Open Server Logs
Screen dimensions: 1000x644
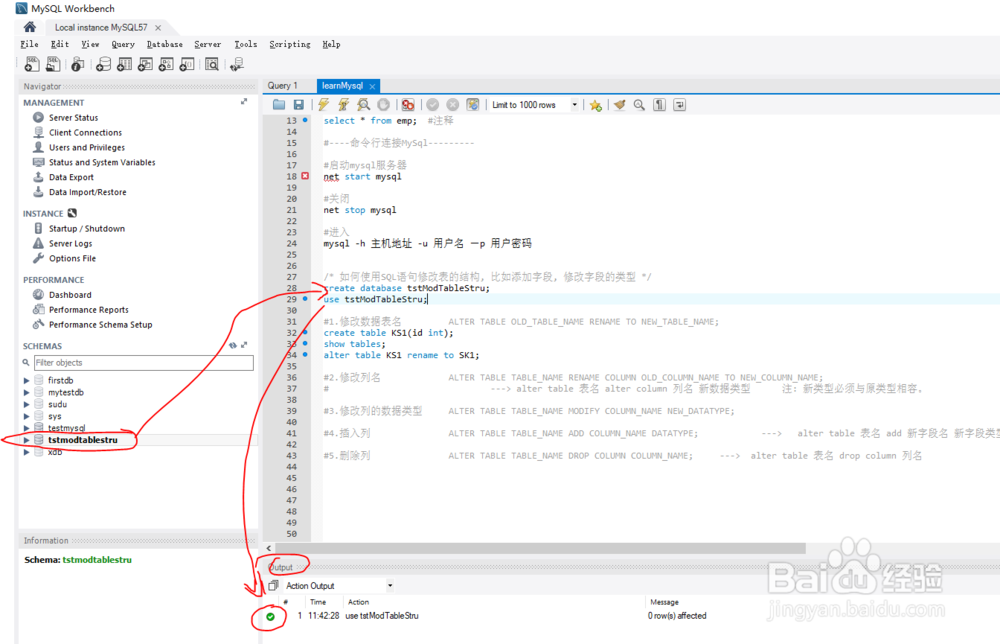[70, 244]
